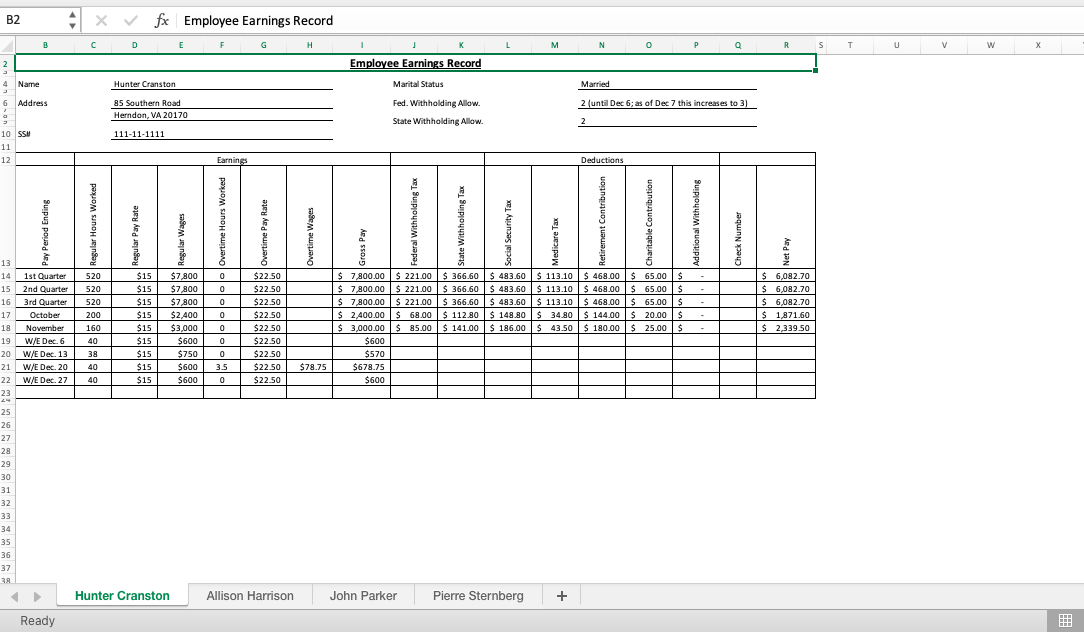
Task: Open the Name Box dropdown arrows
Action: click(72, 20)
